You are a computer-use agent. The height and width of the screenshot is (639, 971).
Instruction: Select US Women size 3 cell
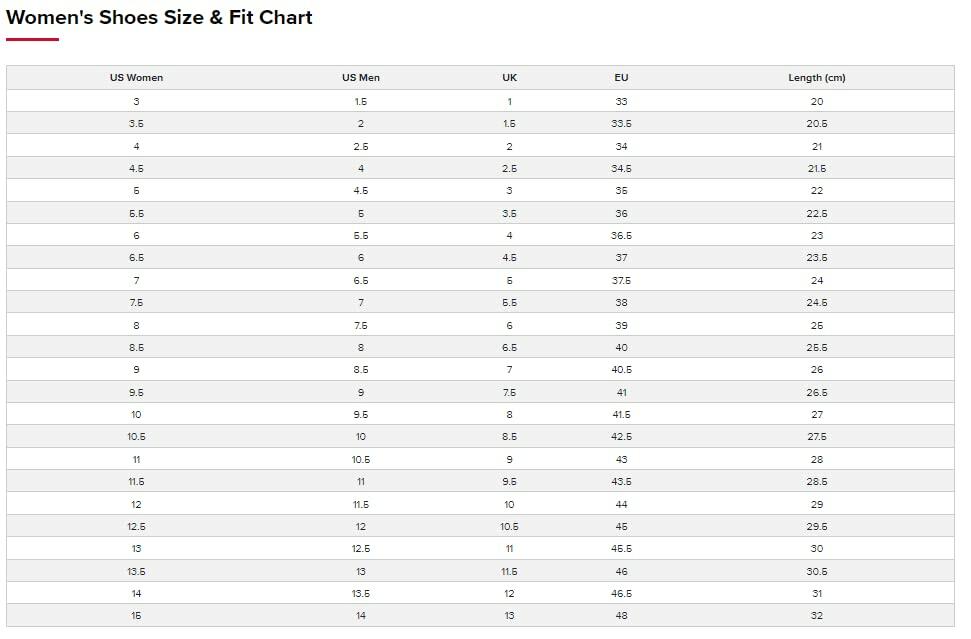[x=136, y=101]
